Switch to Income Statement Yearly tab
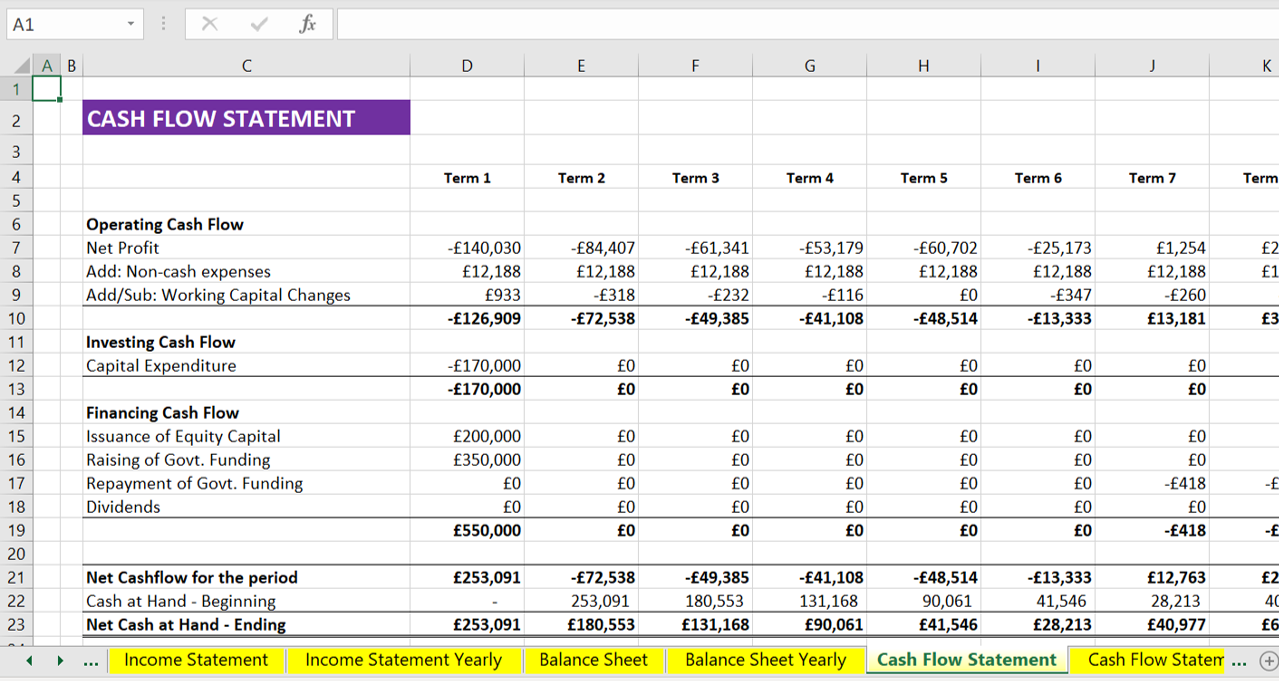 pyautogui.click(x=403, y=660)
